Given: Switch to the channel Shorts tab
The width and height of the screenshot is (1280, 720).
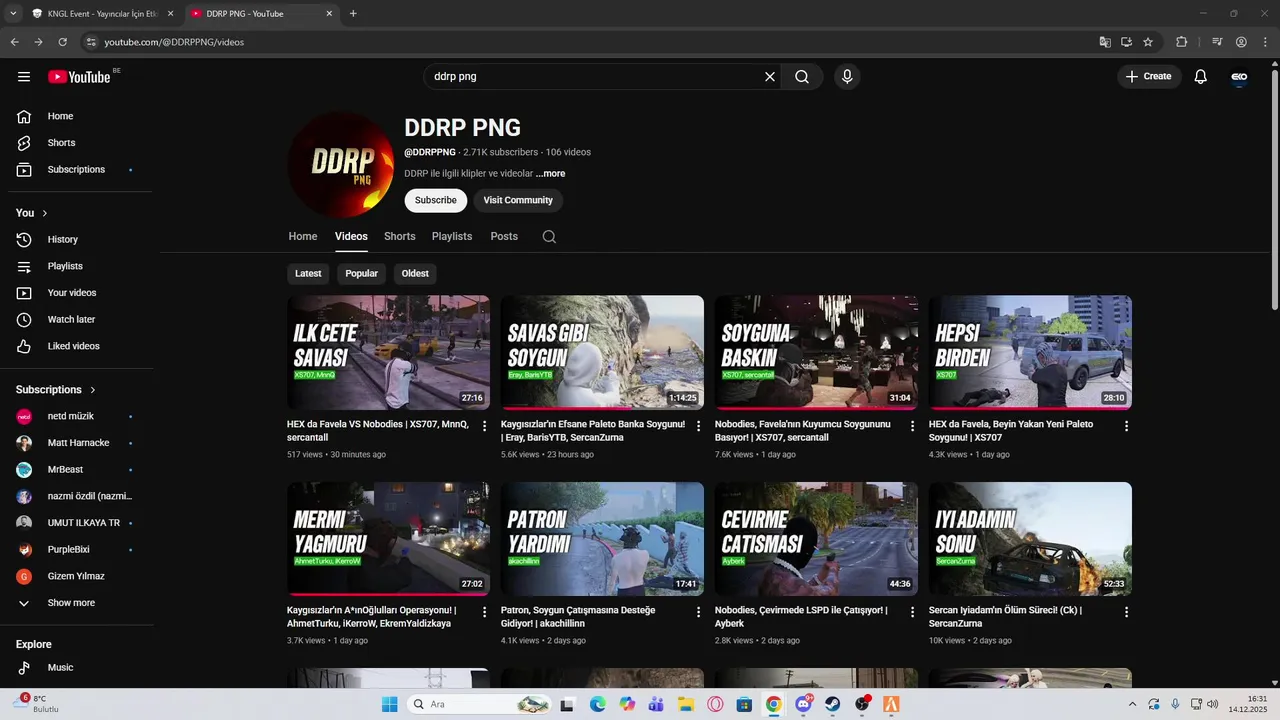Looking at the screenshot, I should [399, 237].
